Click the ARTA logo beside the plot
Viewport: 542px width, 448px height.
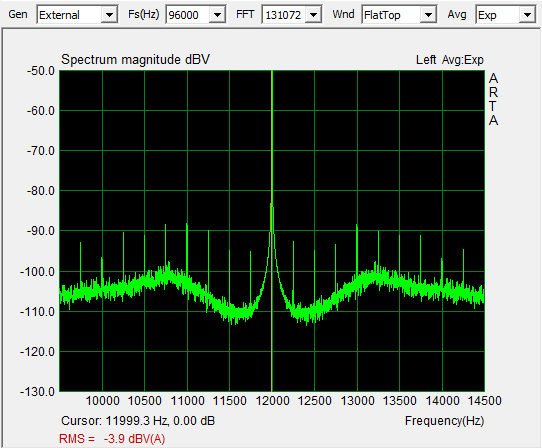(493, 99)
